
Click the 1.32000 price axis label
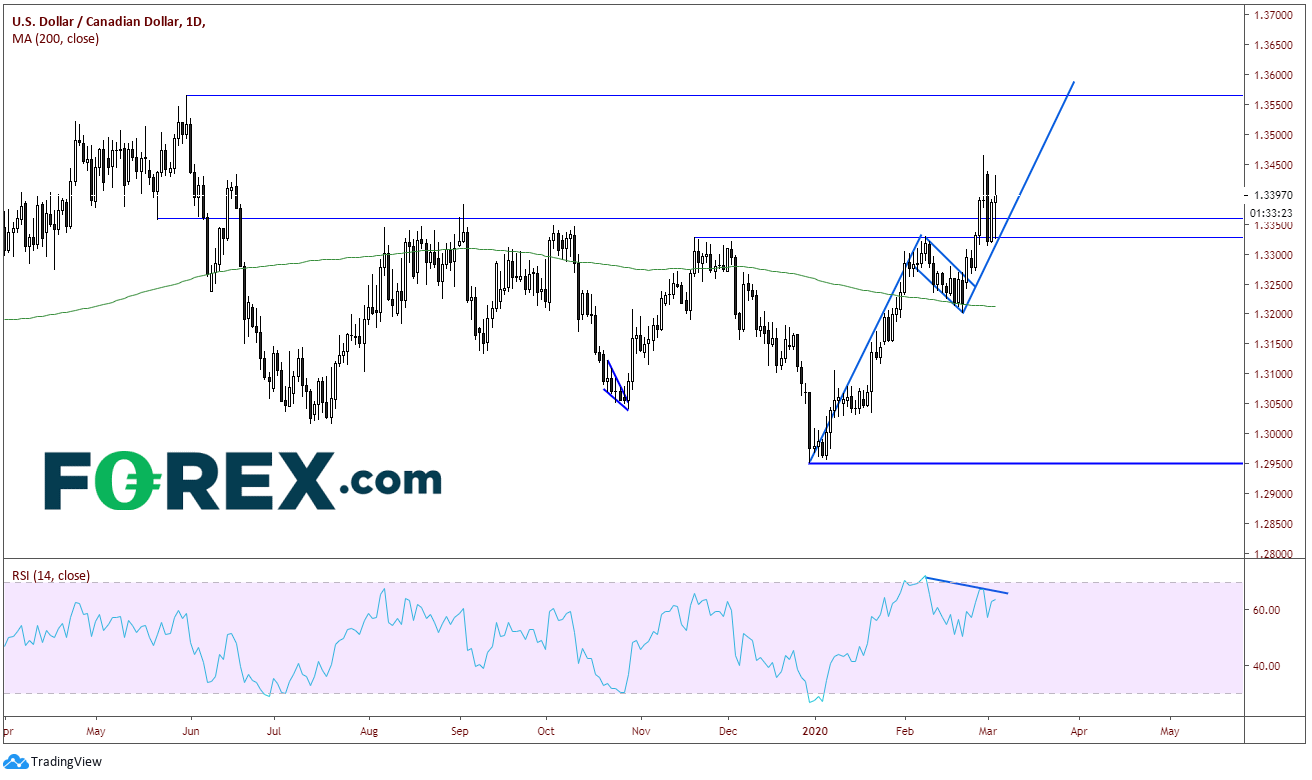[x=1274, y=315]
